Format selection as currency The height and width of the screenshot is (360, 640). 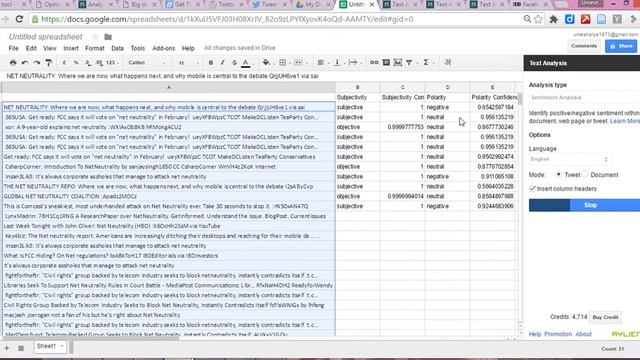coord(64,63)
